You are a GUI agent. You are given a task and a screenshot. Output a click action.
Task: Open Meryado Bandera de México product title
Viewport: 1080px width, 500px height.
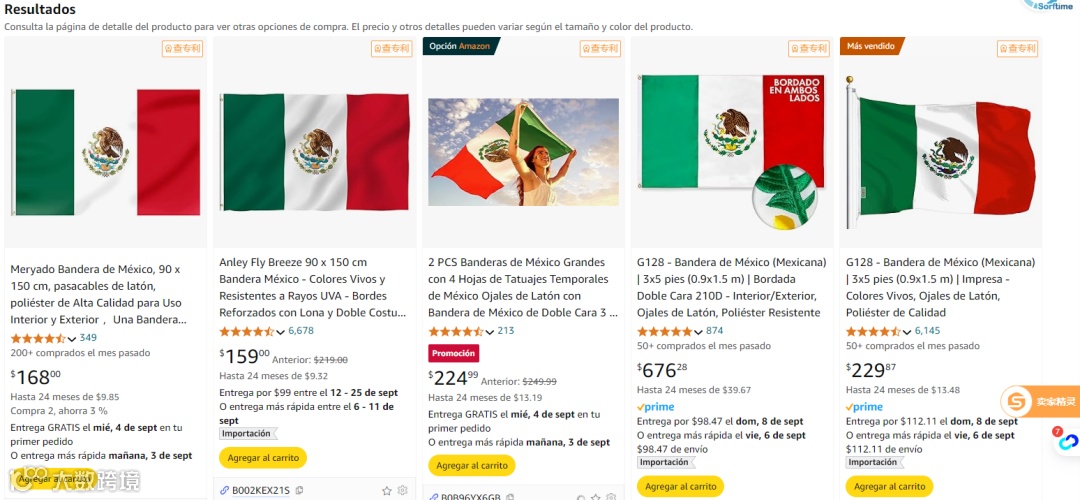pos(96,294)
